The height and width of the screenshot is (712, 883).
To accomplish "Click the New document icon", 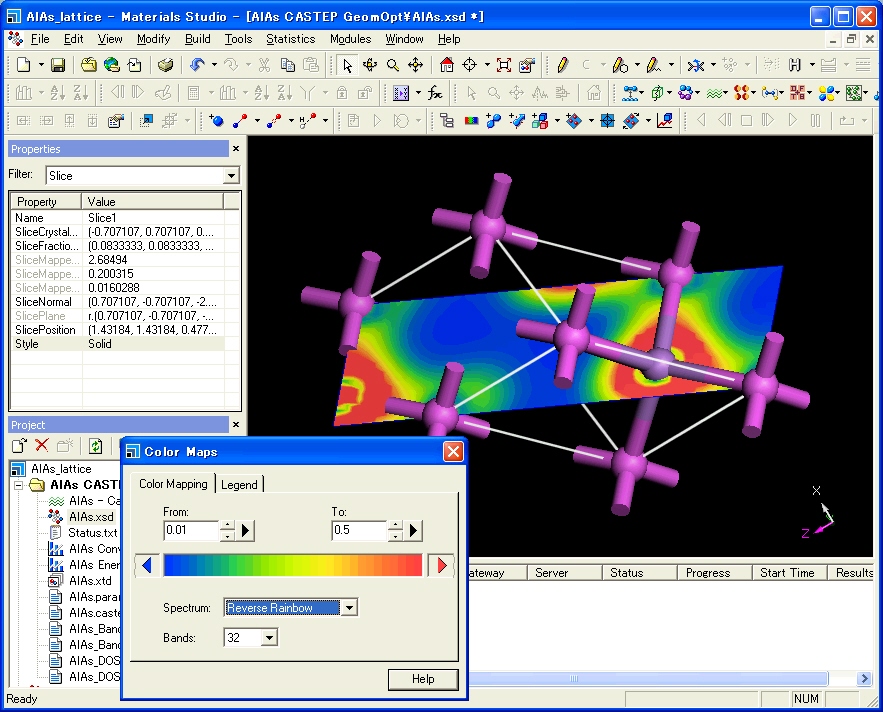I will click(x=24, y=65).
